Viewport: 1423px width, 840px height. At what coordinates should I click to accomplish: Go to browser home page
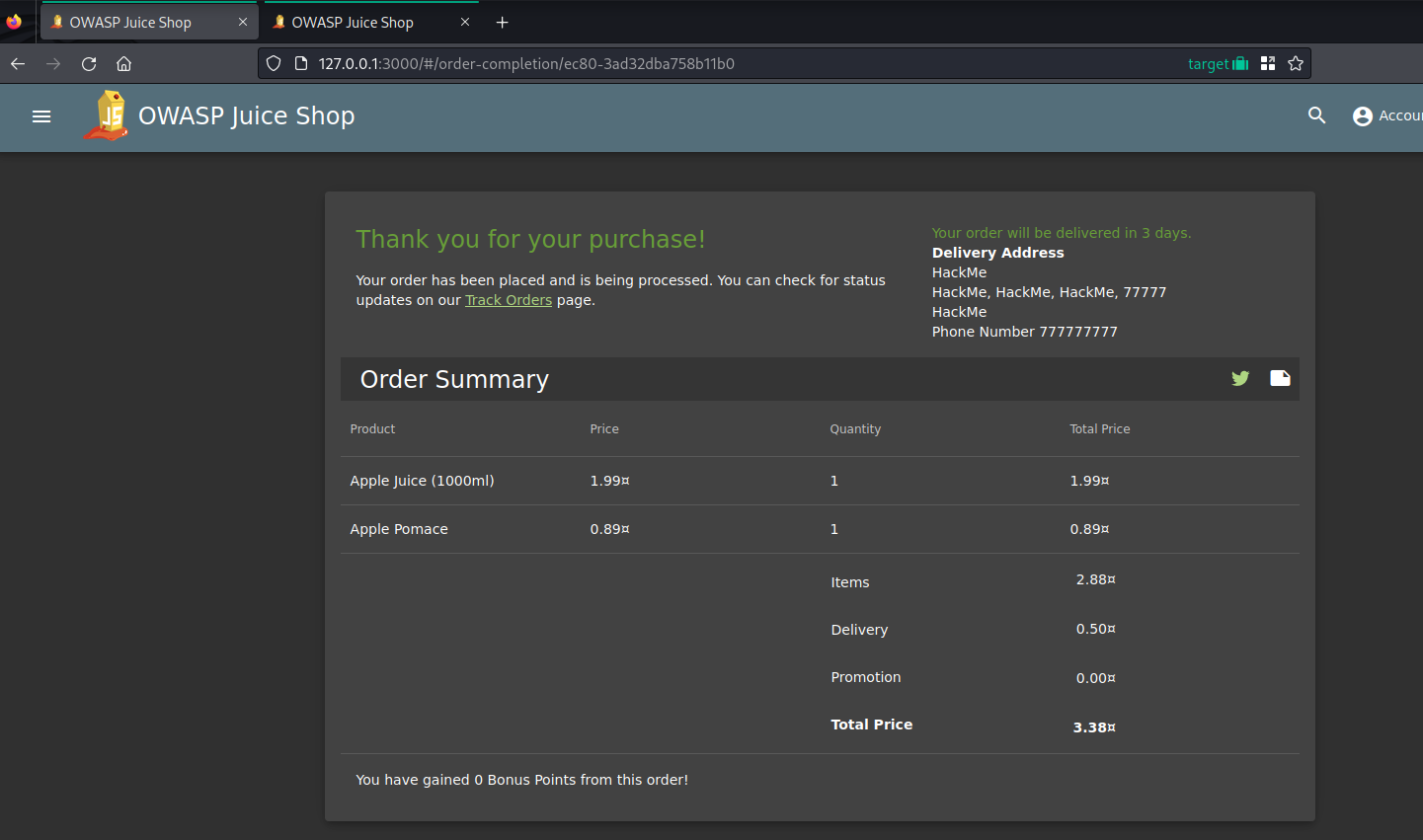[x=123, y=63]
